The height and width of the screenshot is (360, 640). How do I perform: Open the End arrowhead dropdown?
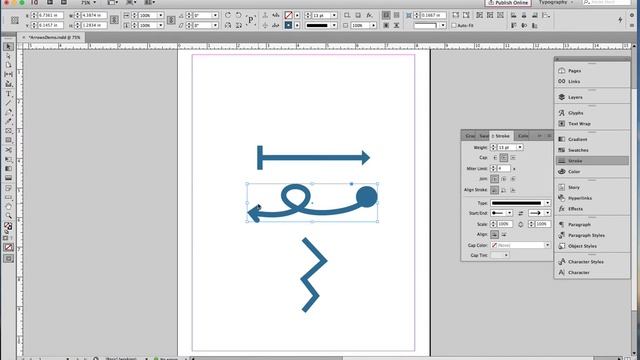coord(547,213)
